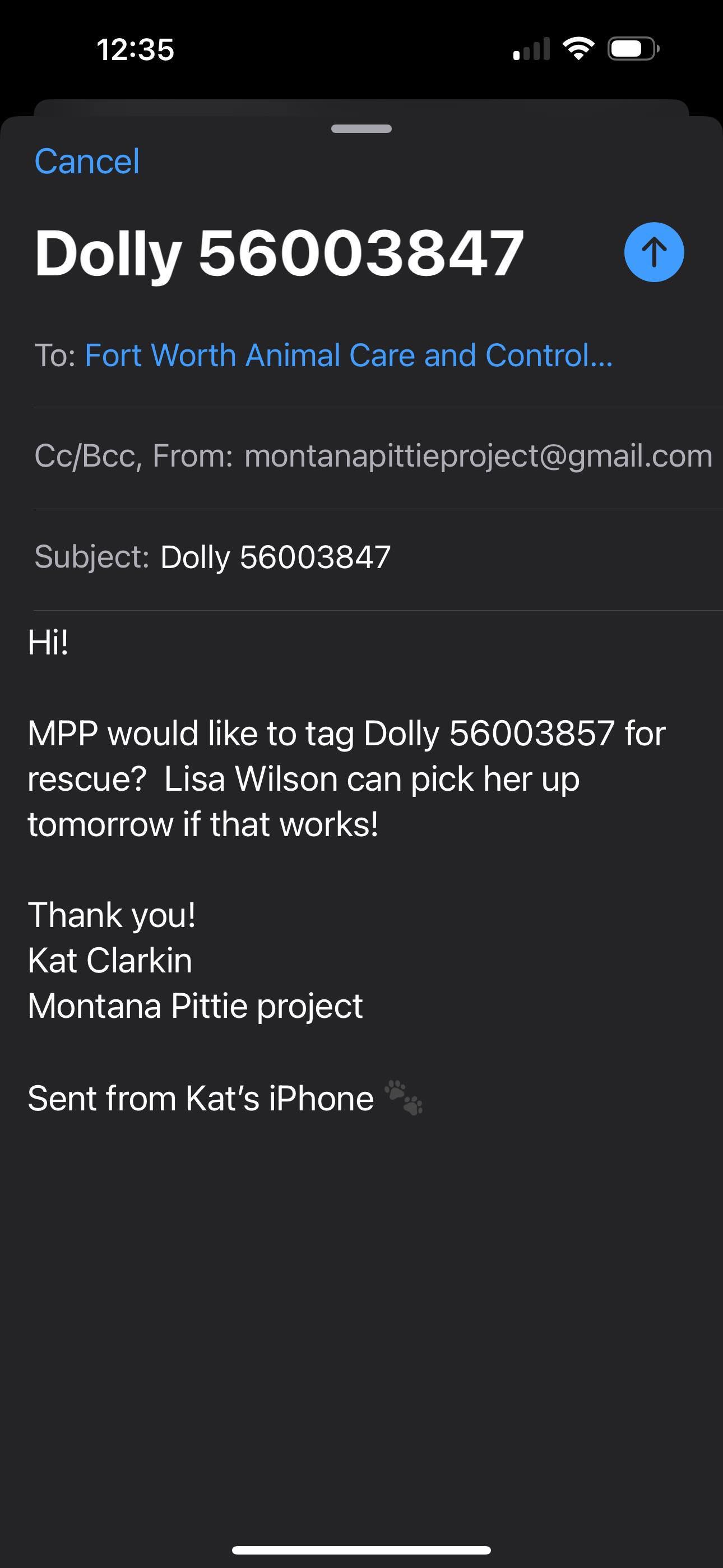This screenshot has width=723, height=1568.
Task: Tap the Wi-Fi status icon
Action: coord(578,49)
